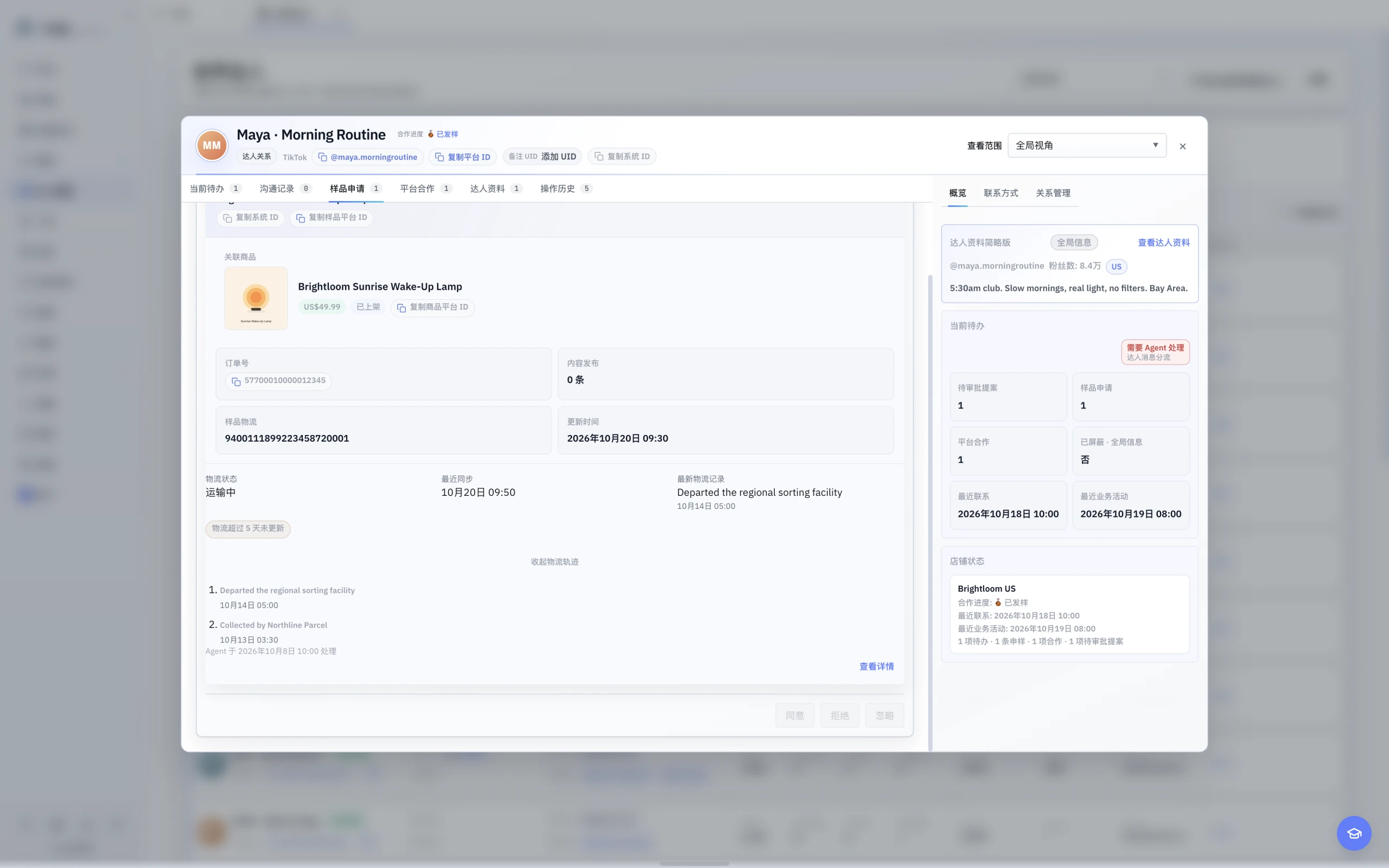Copy sample 复制系统 ID chip

point(251,218)
